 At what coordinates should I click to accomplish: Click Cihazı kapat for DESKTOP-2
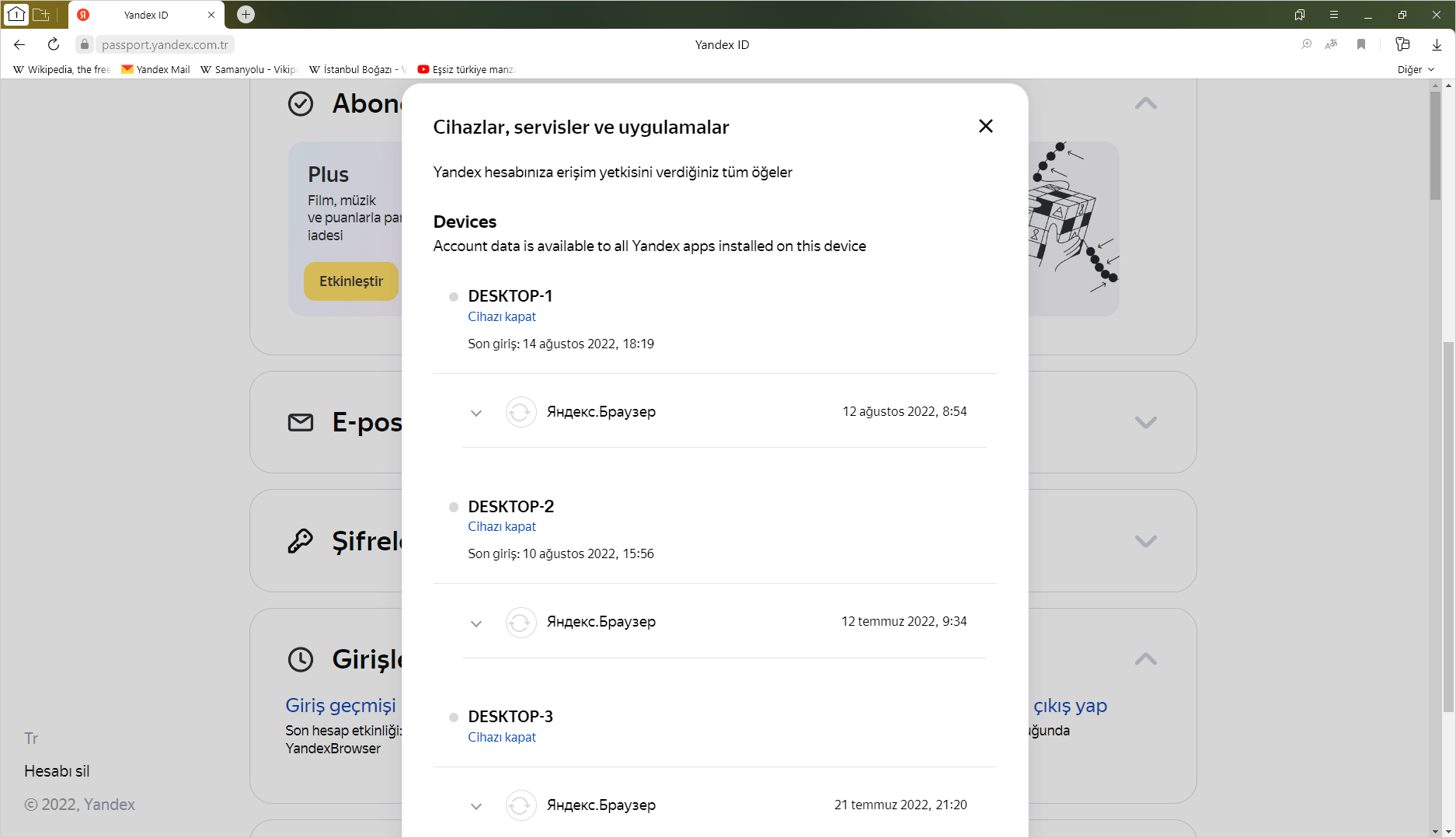[x=502, y=526]
